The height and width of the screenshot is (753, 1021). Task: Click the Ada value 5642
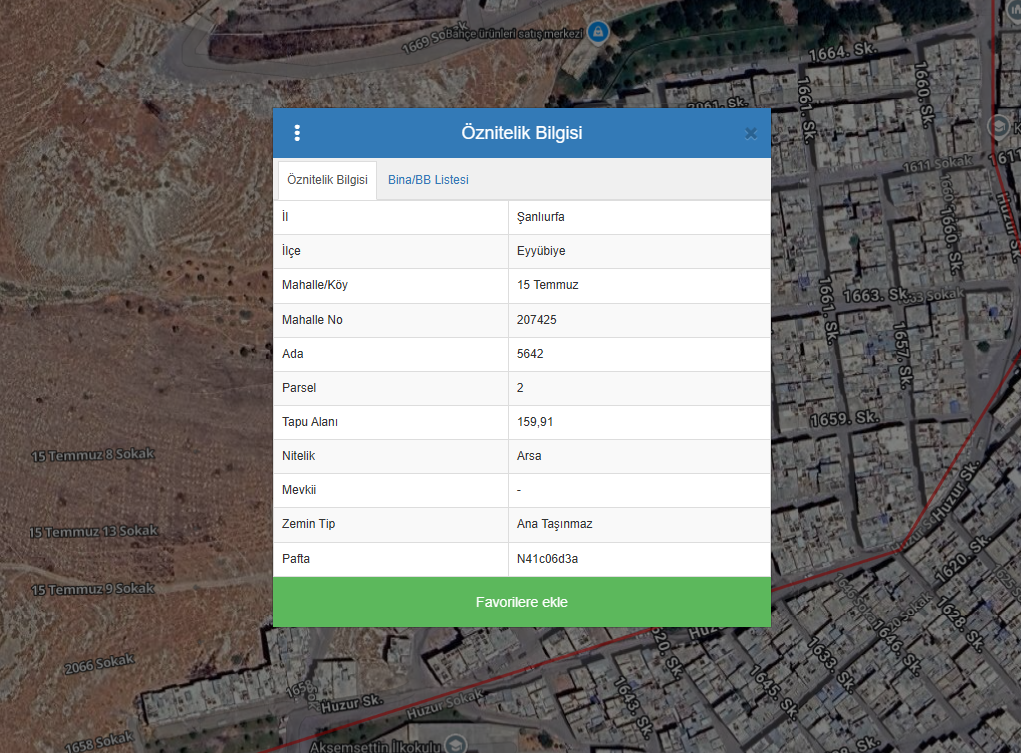[531, 354]
